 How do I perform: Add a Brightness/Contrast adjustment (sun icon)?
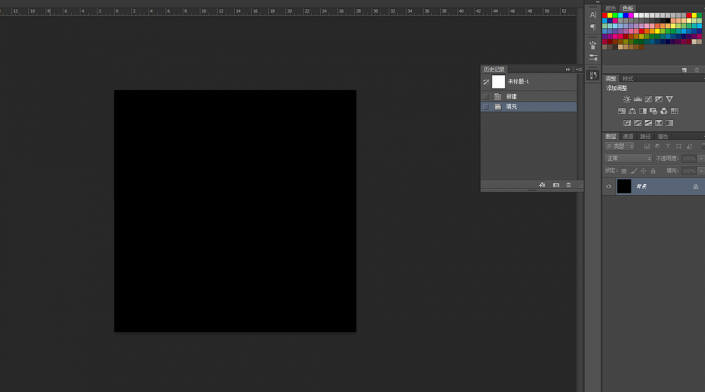click(626, 99)
